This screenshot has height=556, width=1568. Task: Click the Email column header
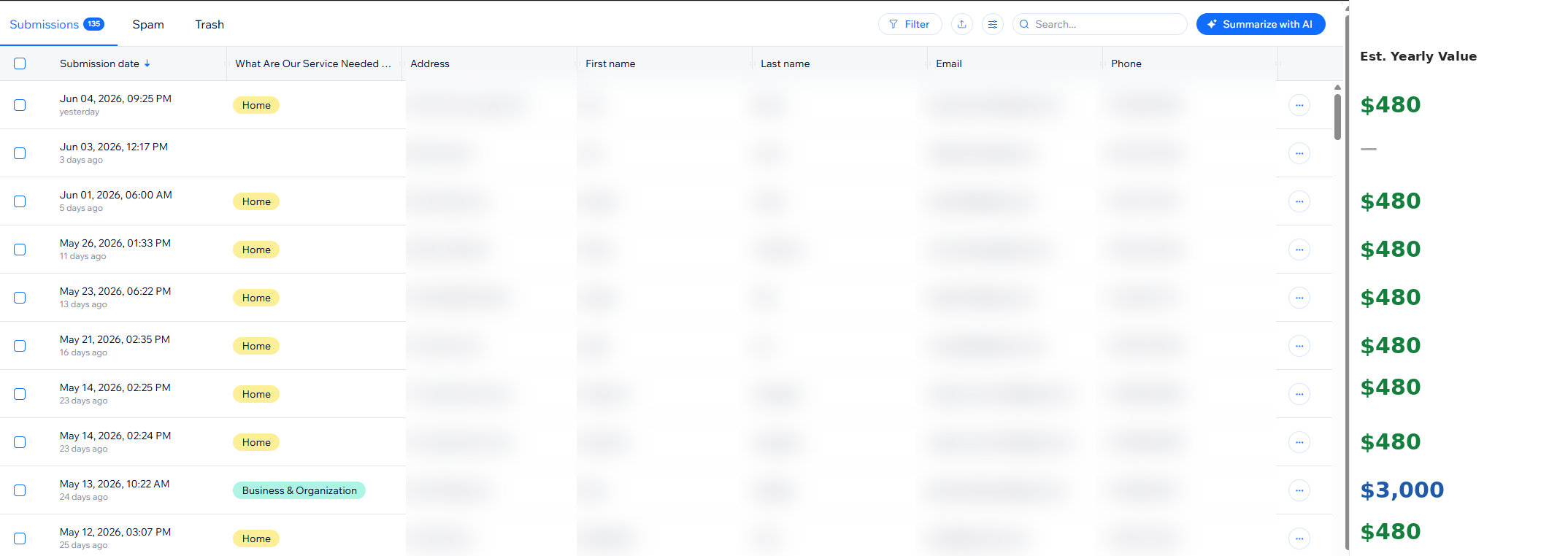(949, 63)
